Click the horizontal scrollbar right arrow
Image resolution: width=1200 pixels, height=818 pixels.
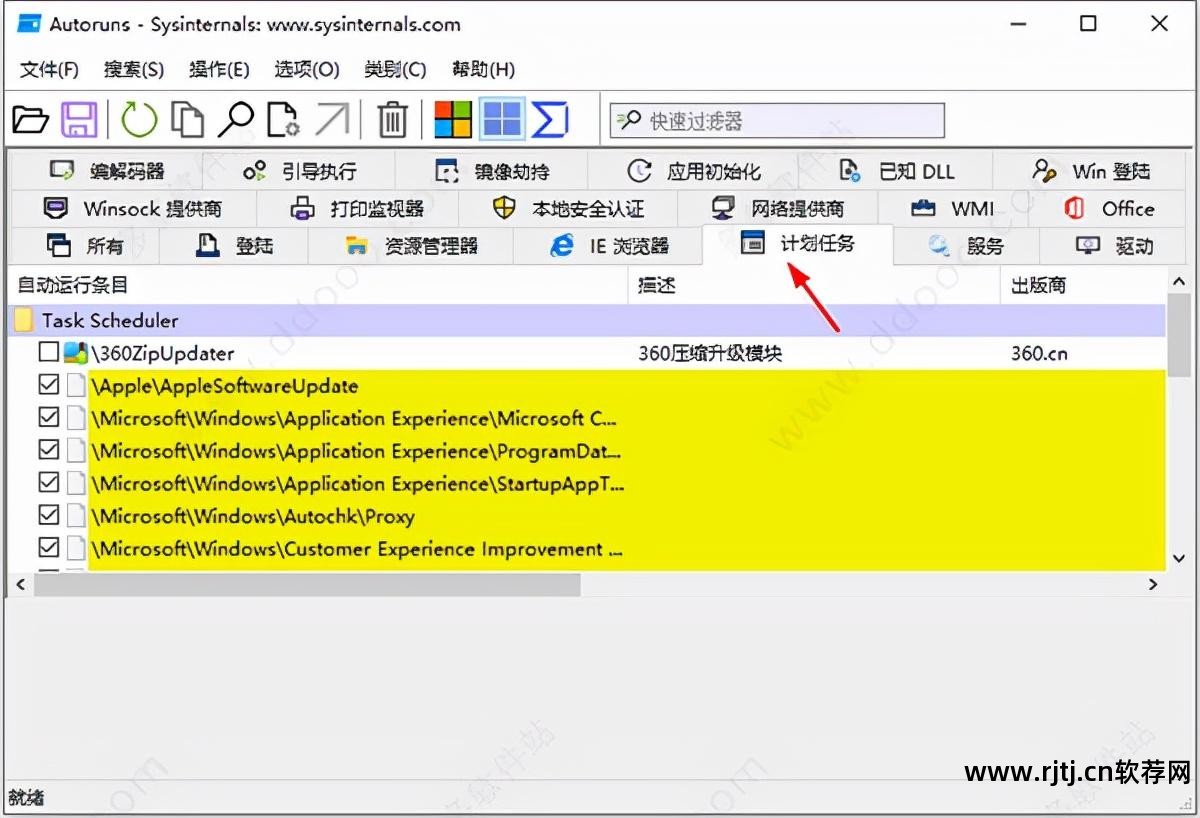click(1152, 585)
